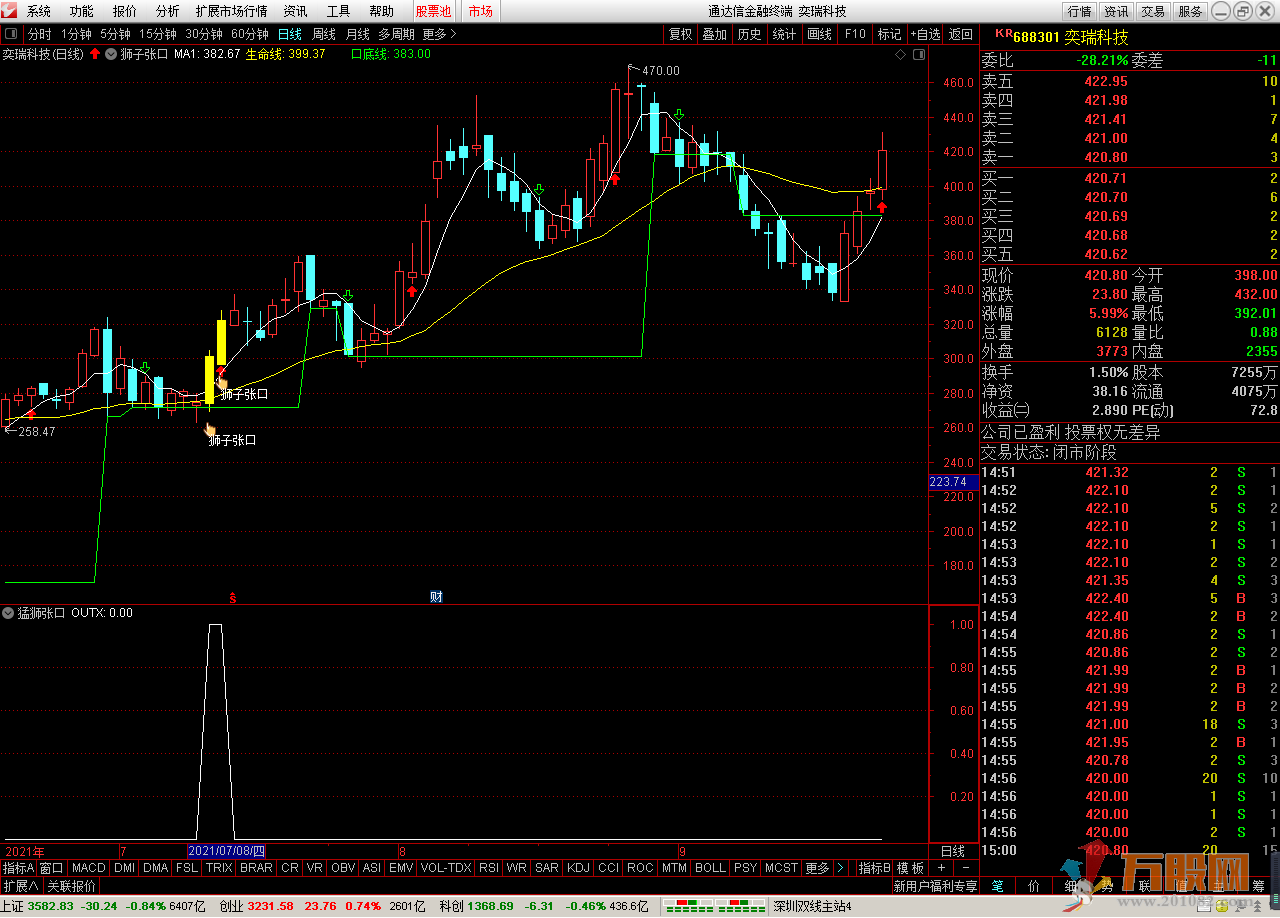Open the round dropdown before 狮子张口
The height and width of the screenshot is (918, 1280).
pyautogui.click(x=110, y=54)
